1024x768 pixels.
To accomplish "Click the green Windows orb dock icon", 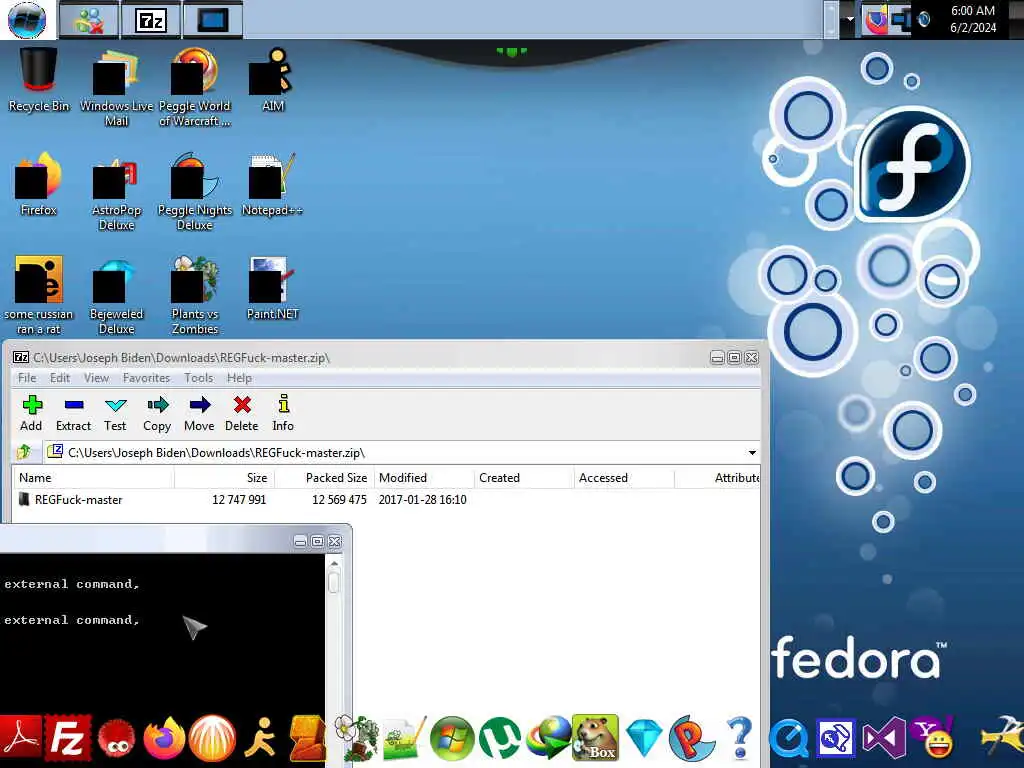I will 452,739.
